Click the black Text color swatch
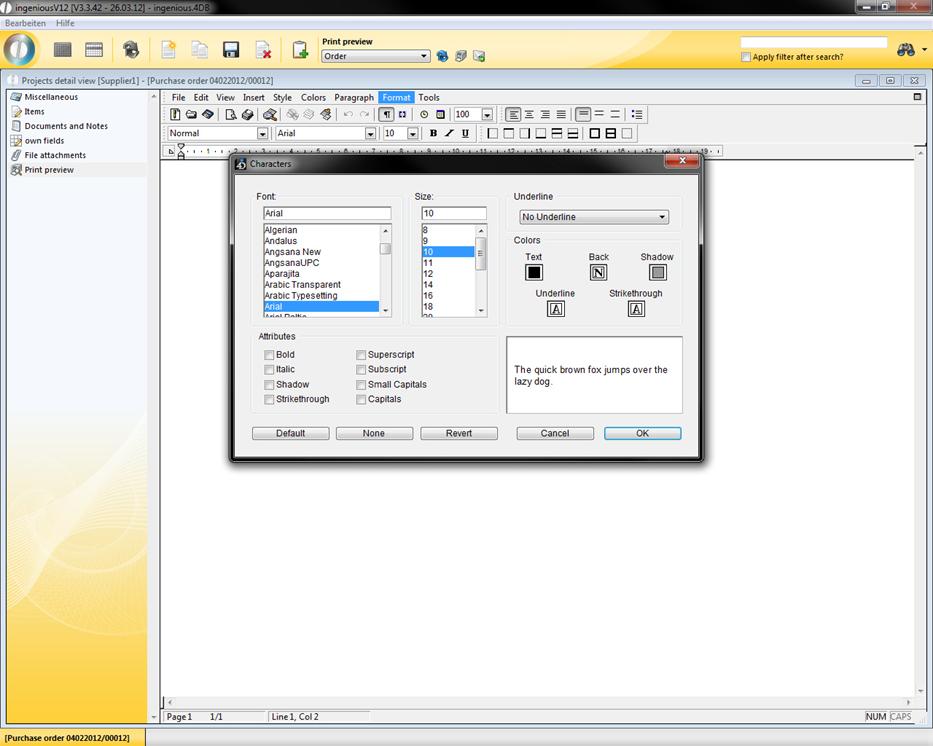Image resolution: width=933 pixels, height=746 pixels. coord(534,272)
